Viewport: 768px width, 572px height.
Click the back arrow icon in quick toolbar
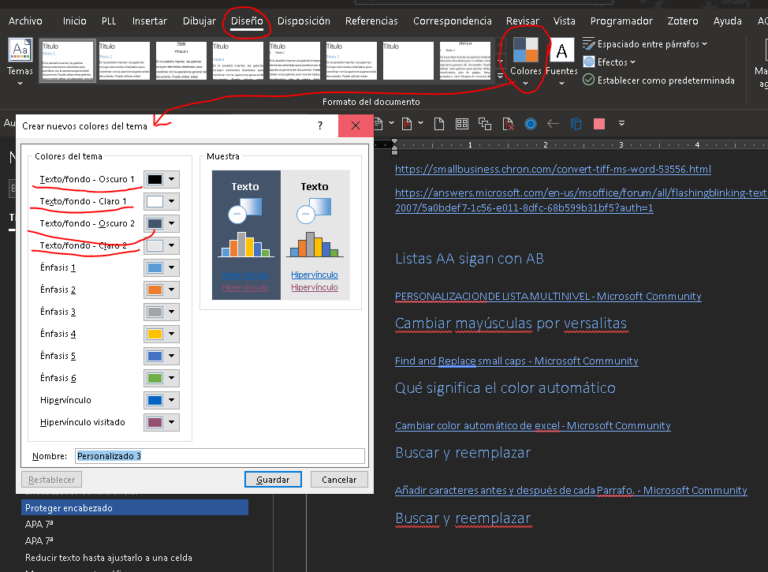point(553,124)
